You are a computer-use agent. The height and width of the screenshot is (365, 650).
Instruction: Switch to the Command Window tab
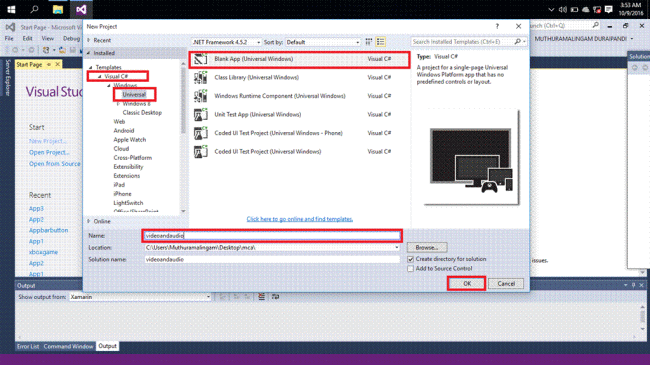click(x=68, y=346)
